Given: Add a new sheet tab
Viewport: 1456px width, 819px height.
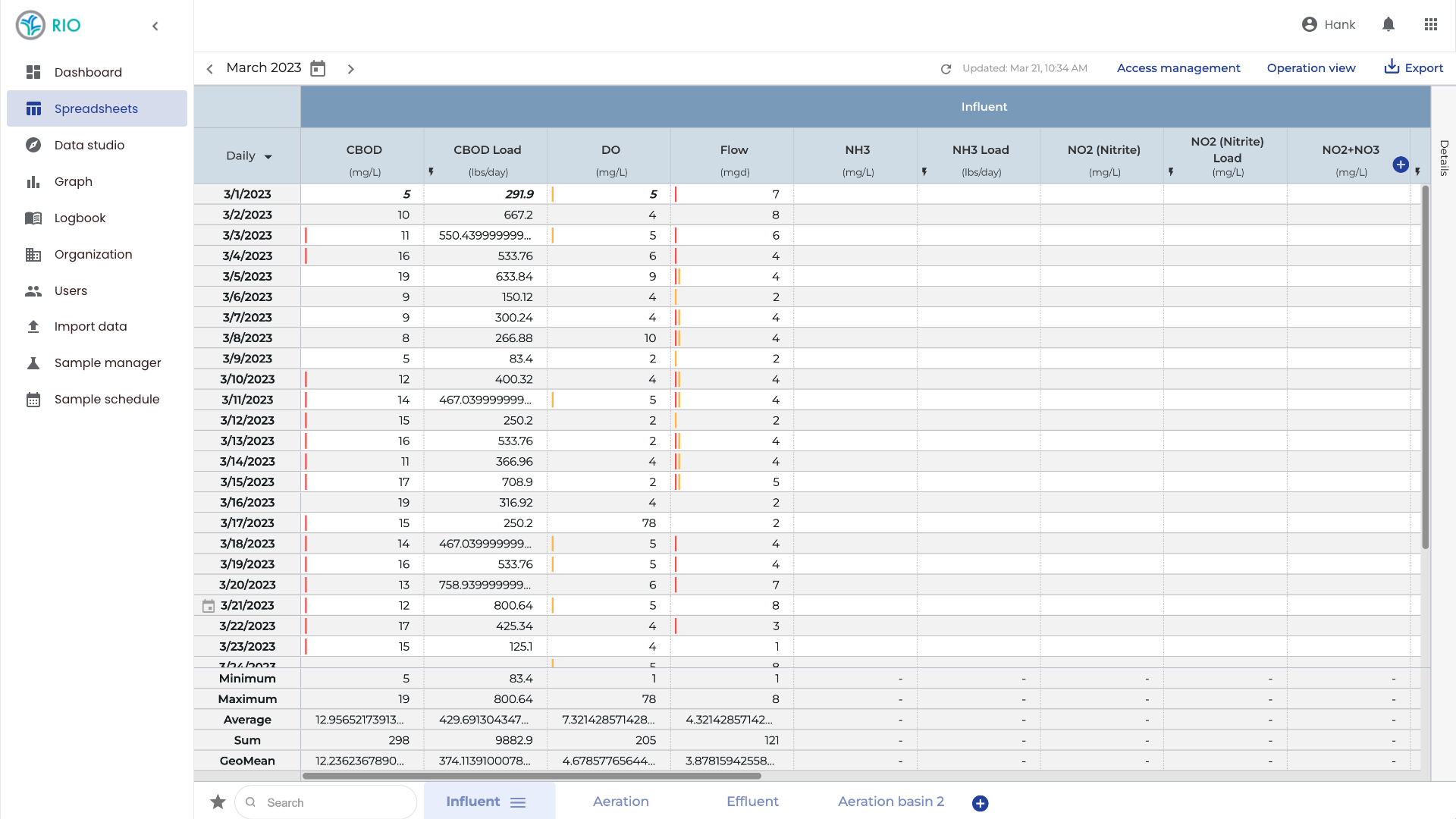Looking at the screenshot, I should [980, 803].
